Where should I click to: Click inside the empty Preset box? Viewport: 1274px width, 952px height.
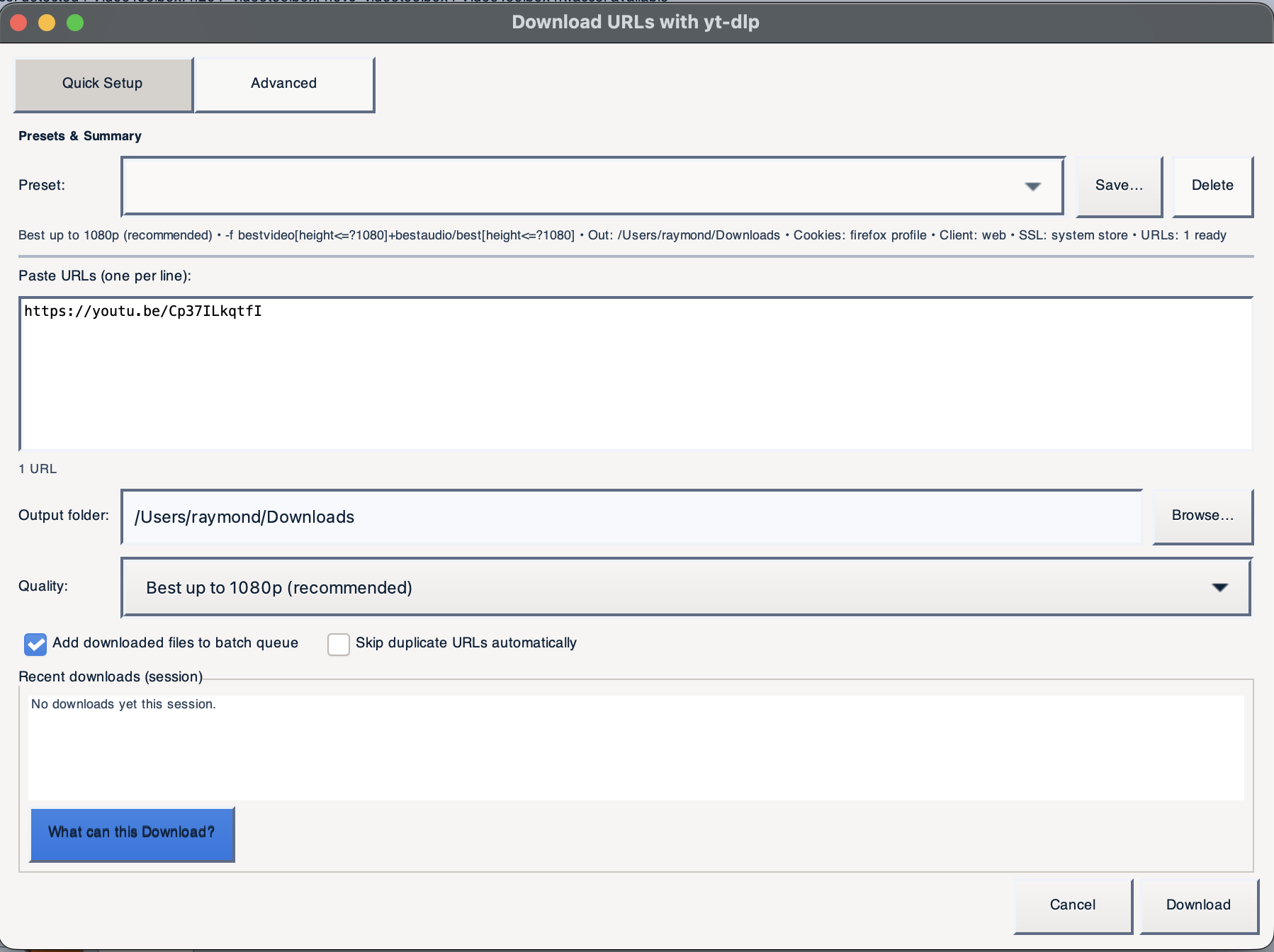[x=496, y=186]
